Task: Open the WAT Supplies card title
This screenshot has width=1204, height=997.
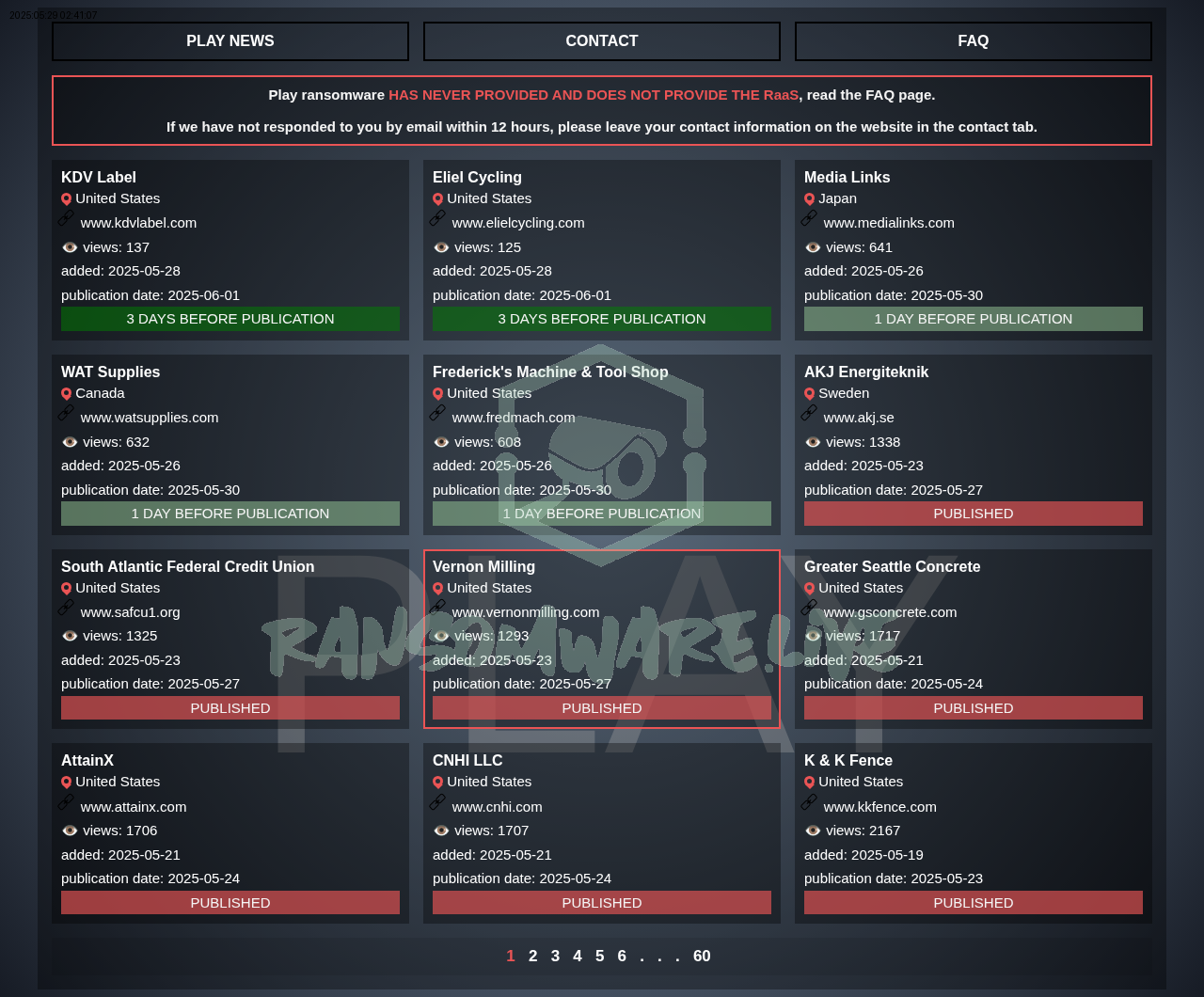Action: tap(110, 372)
